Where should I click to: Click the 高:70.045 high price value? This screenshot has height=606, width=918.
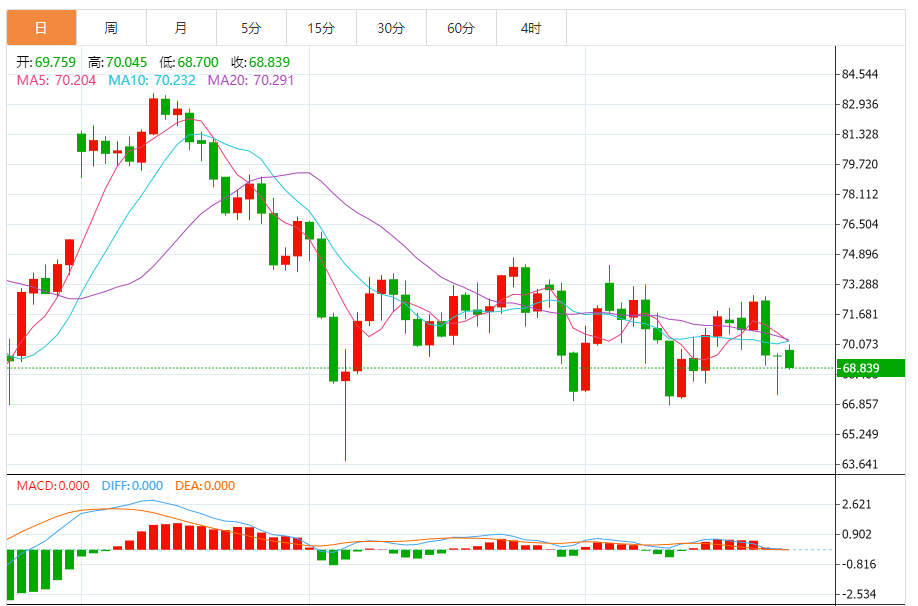click(117, 62)
